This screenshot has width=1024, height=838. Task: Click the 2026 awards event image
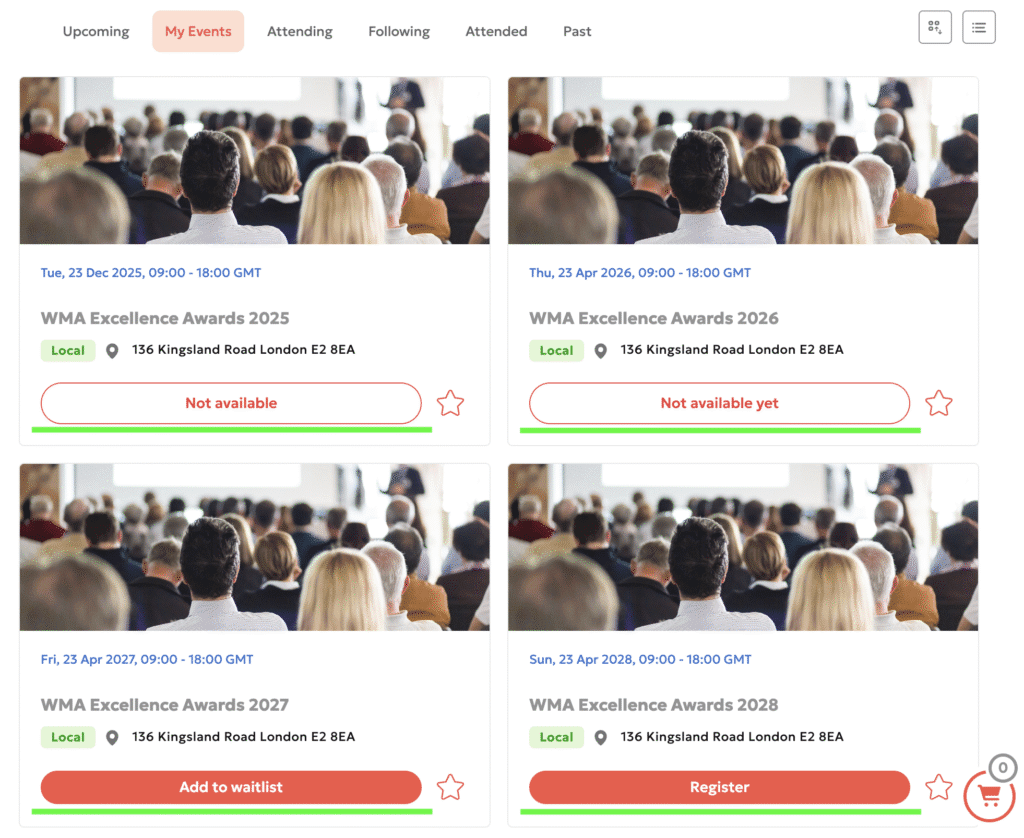pos(743,161)
